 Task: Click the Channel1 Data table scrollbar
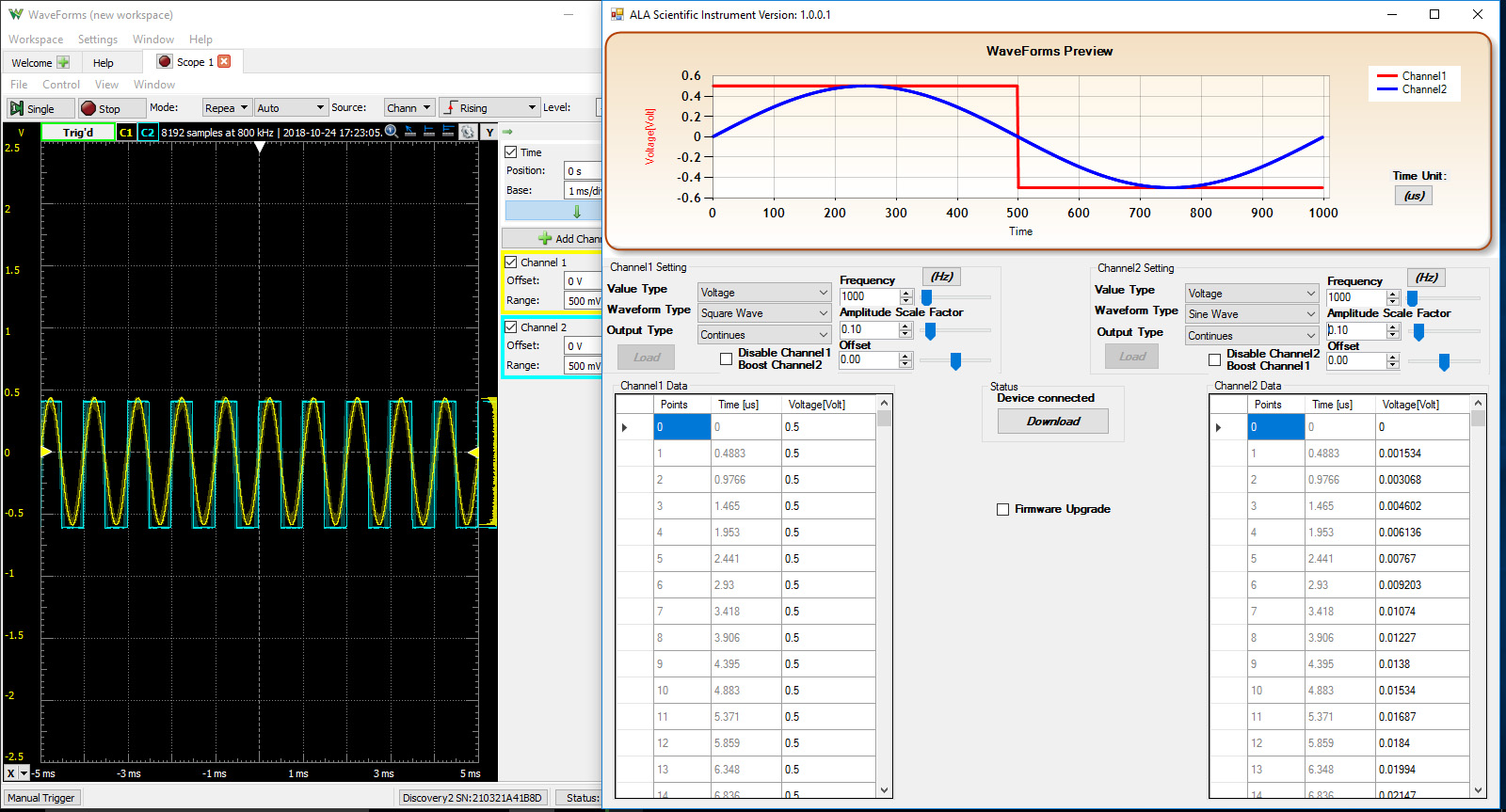pyautogui.click(x=884, y=597)
